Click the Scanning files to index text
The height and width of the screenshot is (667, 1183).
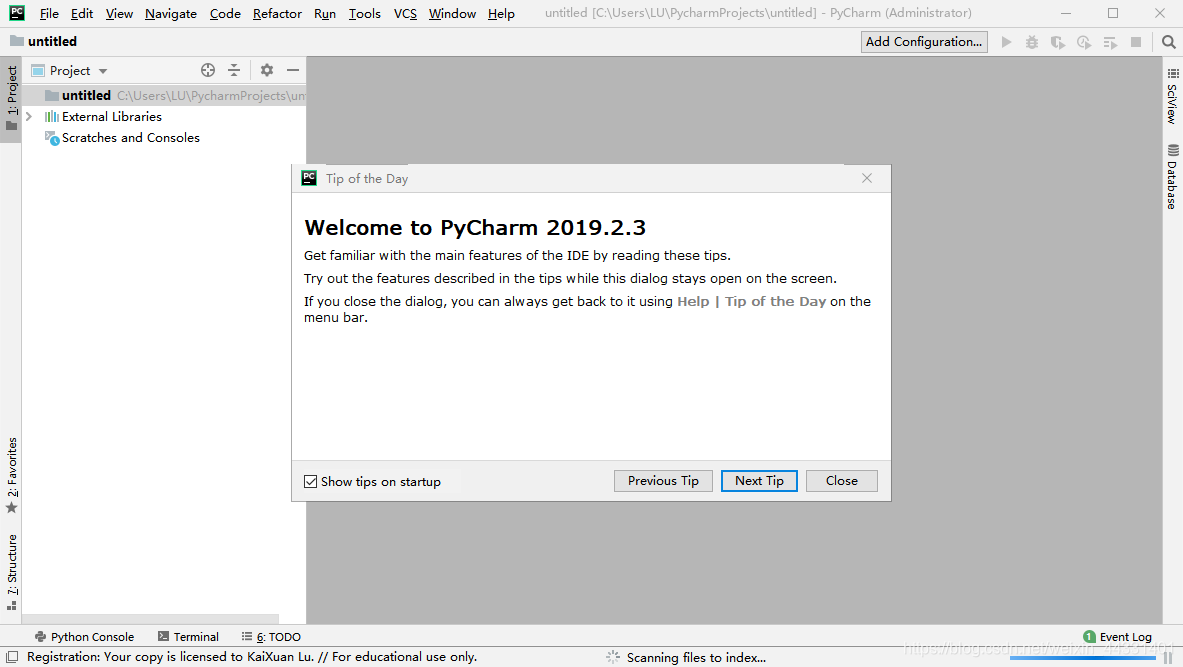[696, 658]
